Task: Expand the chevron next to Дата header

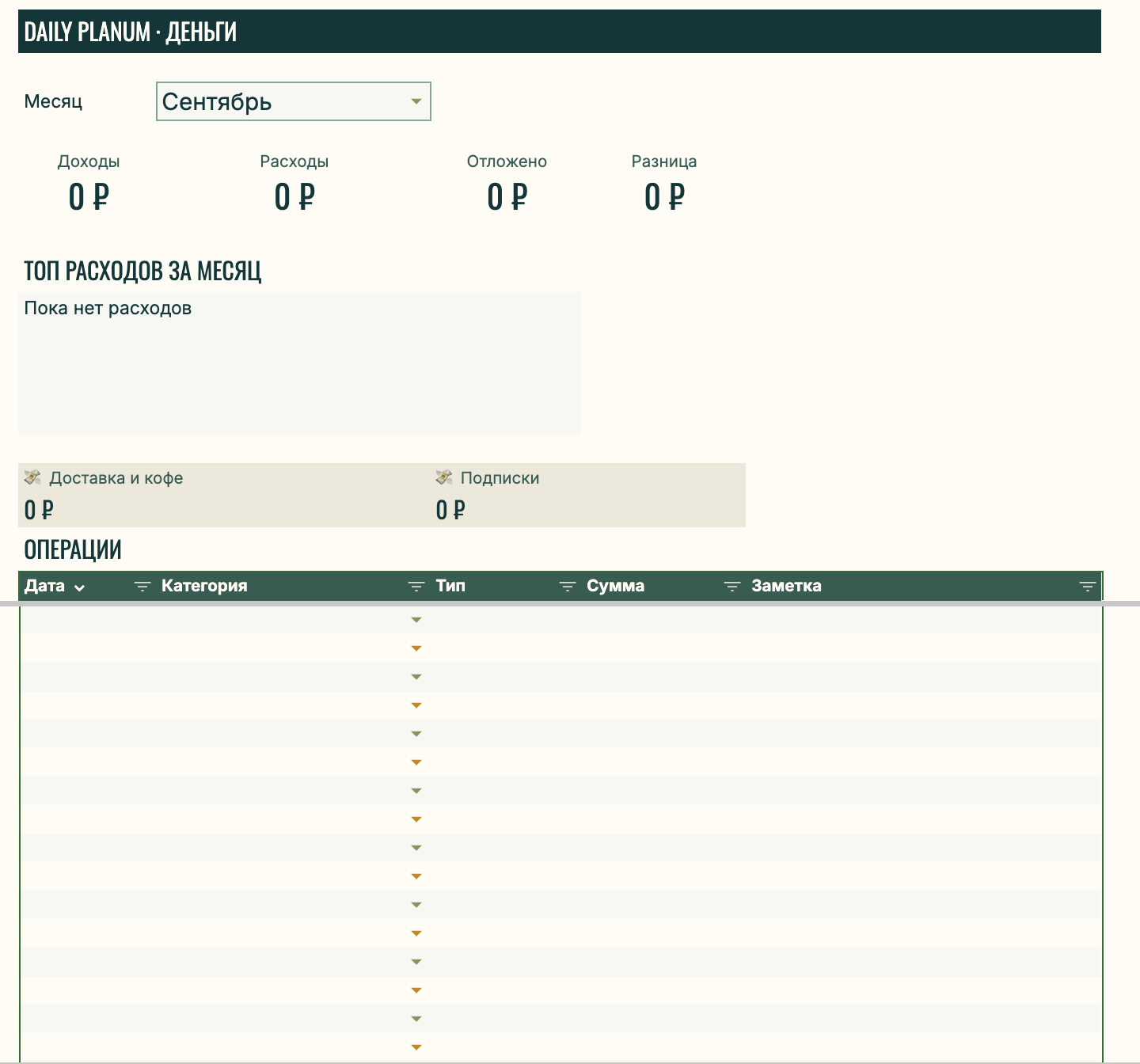Action: point(79,587)
